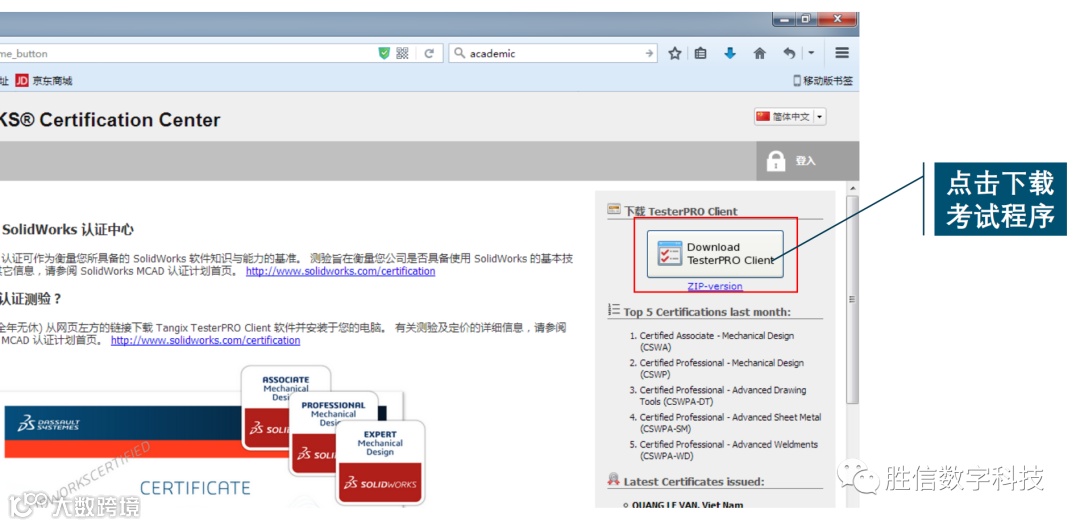1080x526 pixels.
Task: Click the padlock icon beside 登入
Action: [x=776, y=161]
